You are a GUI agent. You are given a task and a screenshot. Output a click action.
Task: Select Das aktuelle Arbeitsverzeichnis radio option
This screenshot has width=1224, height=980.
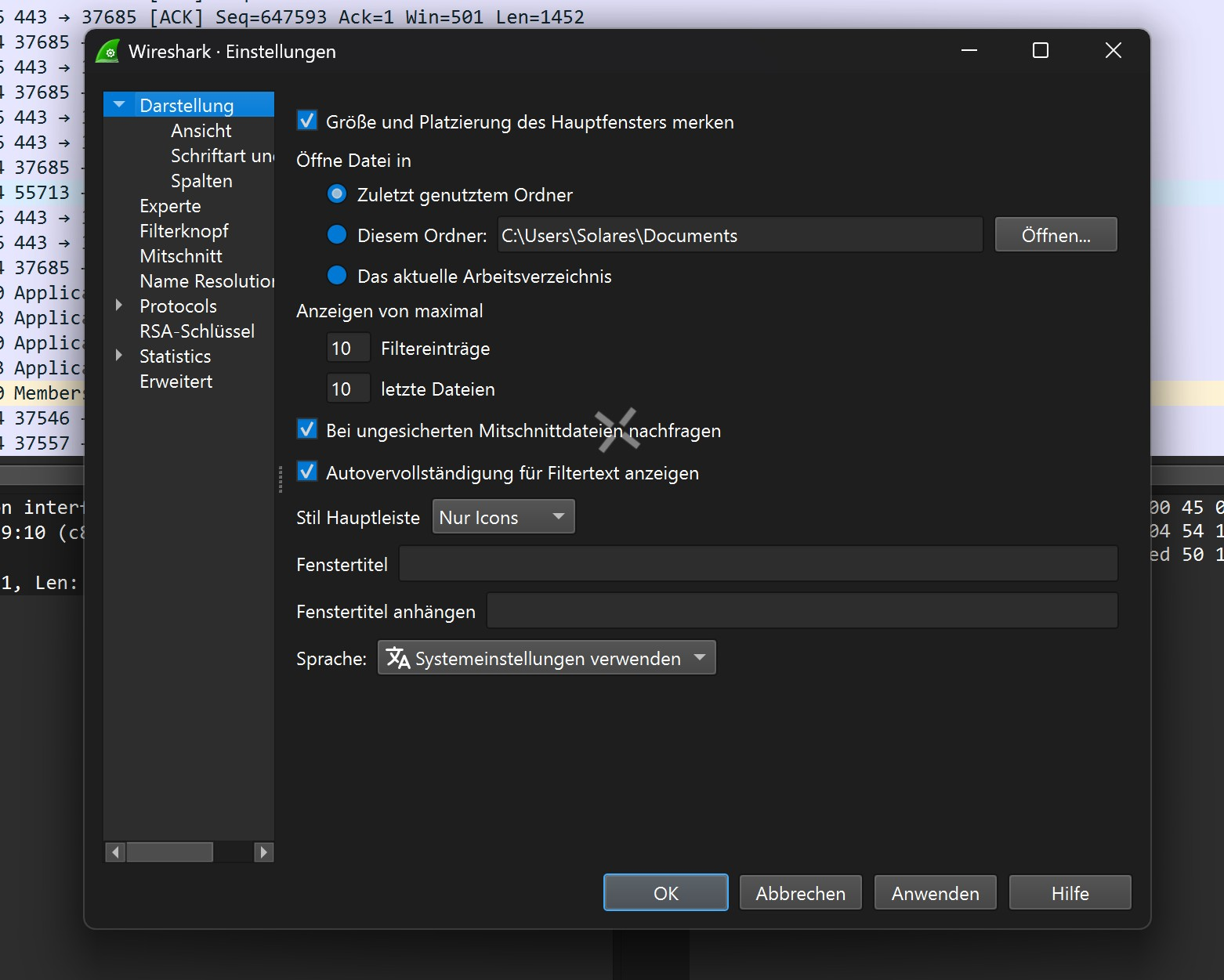pos(337,276)
